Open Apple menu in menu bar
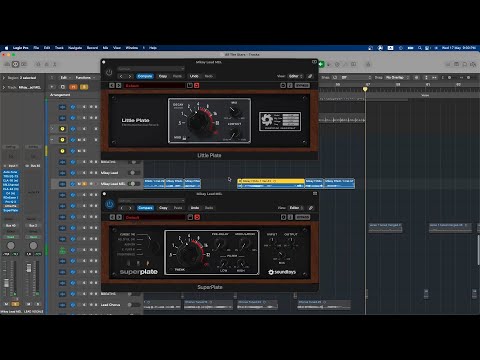Screen dimensions: 480x360 pos(6,48)
